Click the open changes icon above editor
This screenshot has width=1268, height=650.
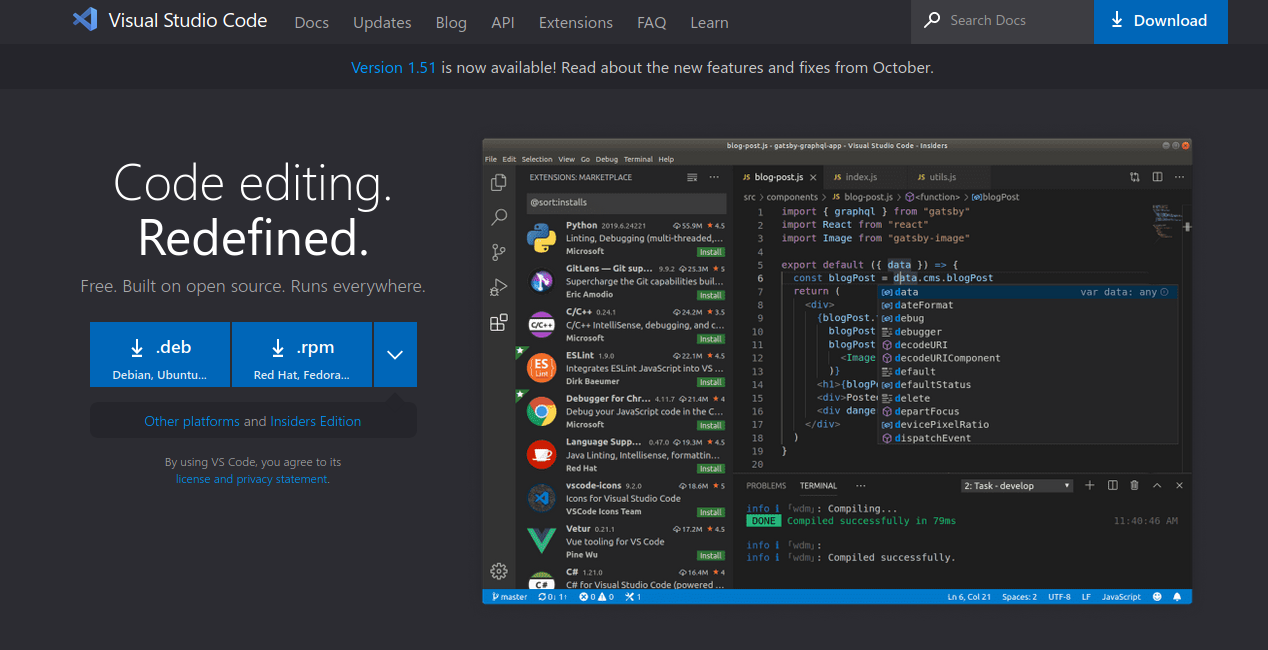(1135, 177)
